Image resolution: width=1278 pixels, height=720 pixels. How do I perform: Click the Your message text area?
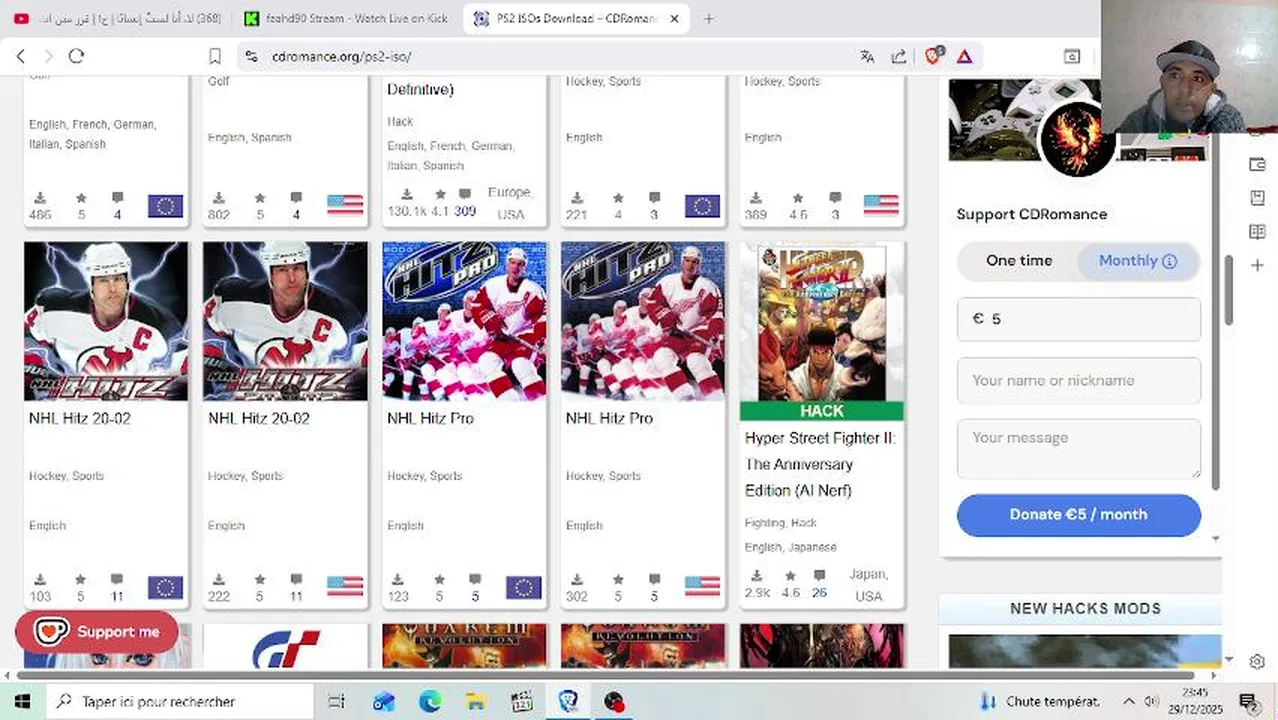pyautogui.click(x=1078, y=448)
